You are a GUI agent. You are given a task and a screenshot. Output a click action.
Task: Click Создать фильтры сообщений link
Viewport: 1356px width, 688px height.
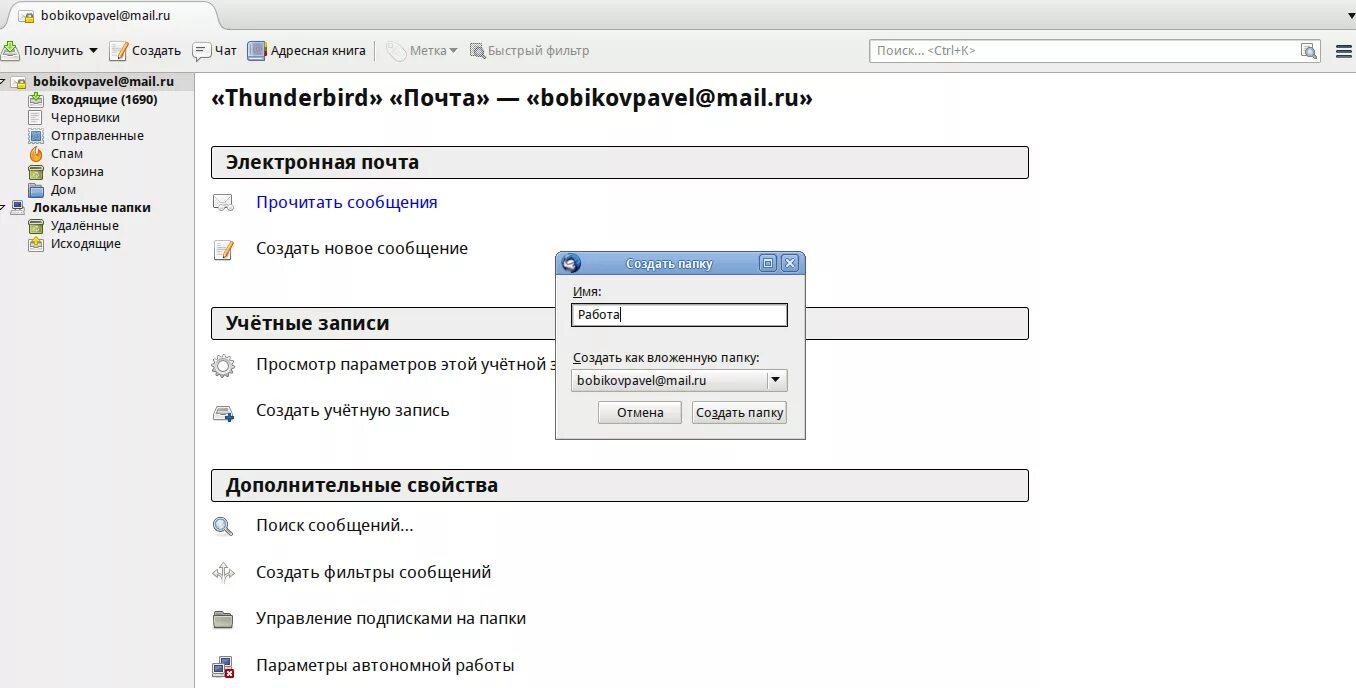374,572
